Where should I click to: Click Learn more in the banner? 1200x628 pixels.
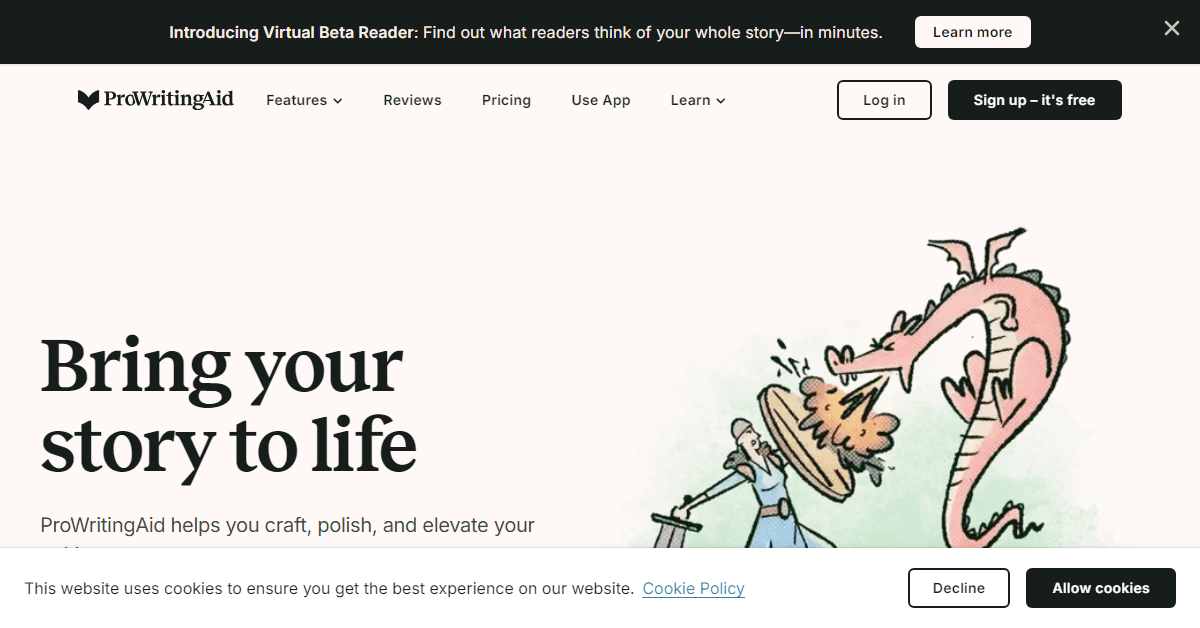[x=972, y=32]
